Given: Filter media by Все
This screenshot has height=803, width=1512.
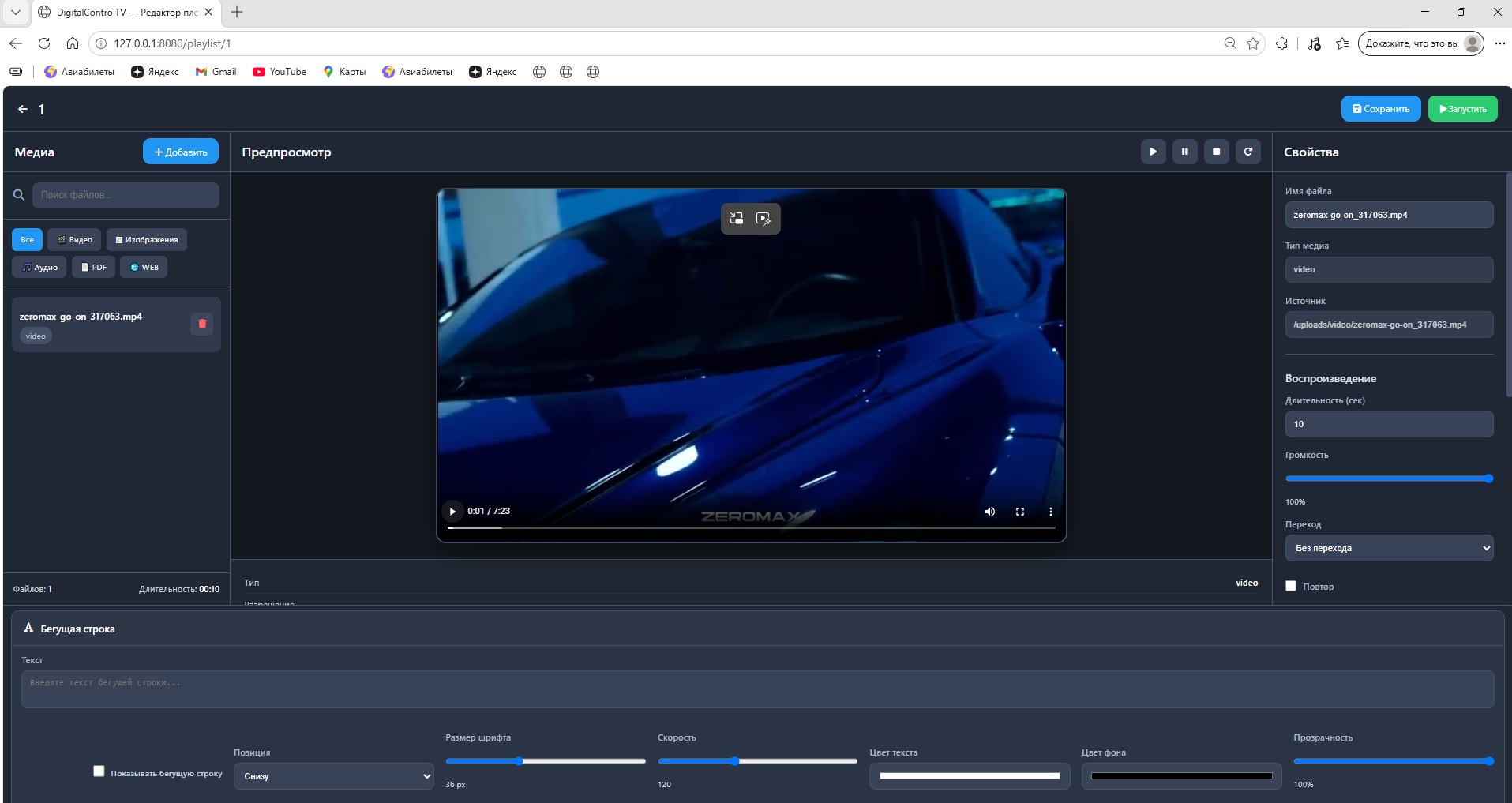Looking at the screenshot, I should pyautogui.click(x=28, y=239).
